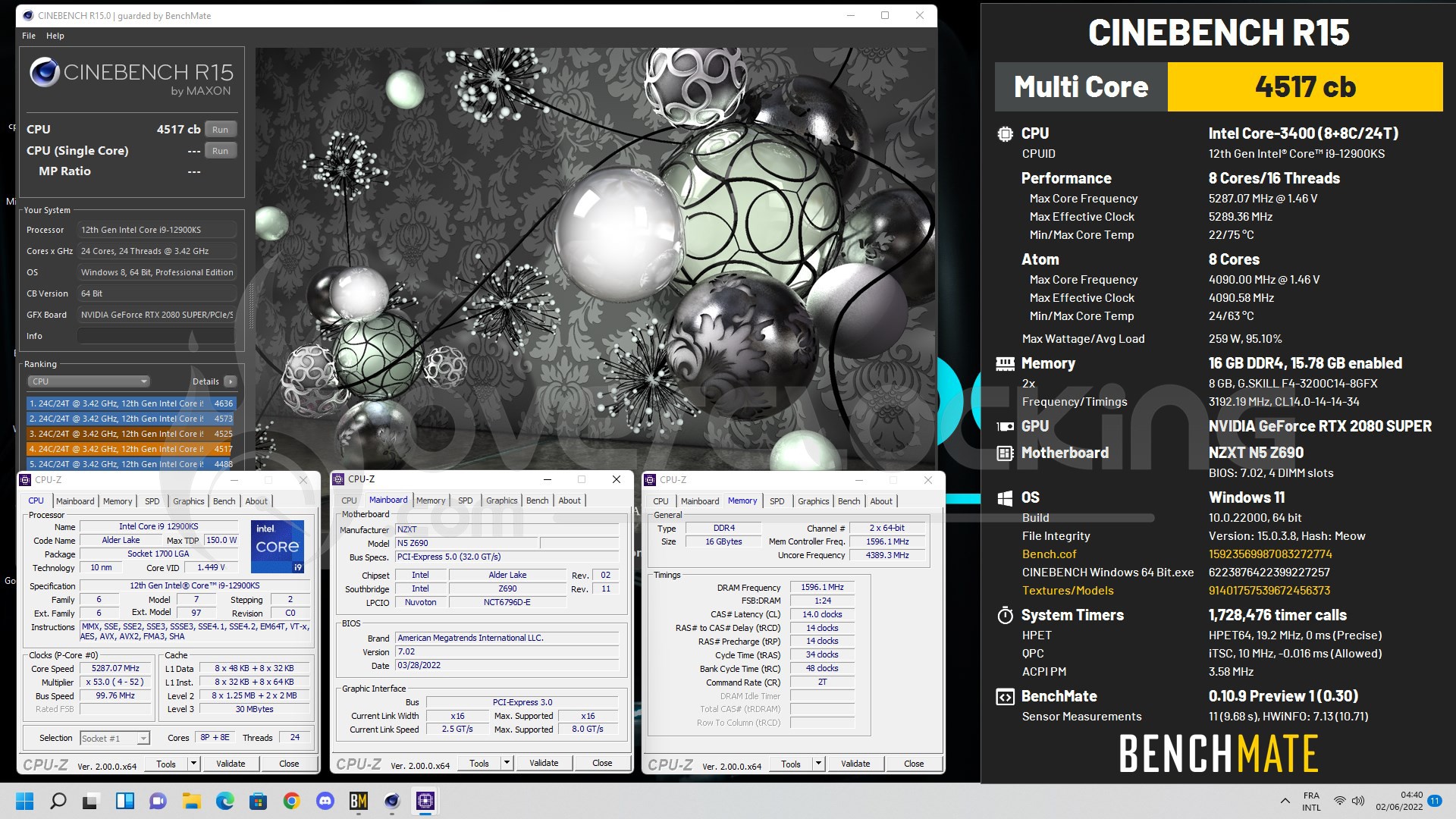Toggle Ranking Details arrow button

click(231, 381)
